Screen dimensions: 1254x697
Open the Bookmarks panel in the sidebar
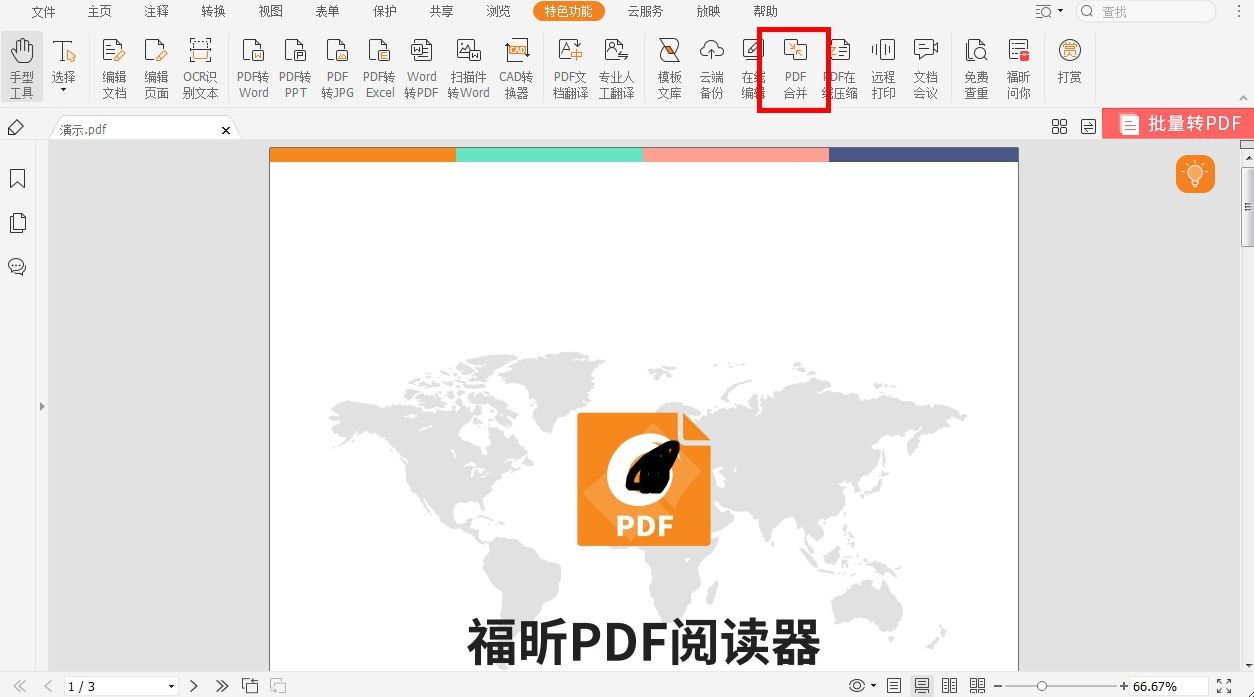click(17, 178)
